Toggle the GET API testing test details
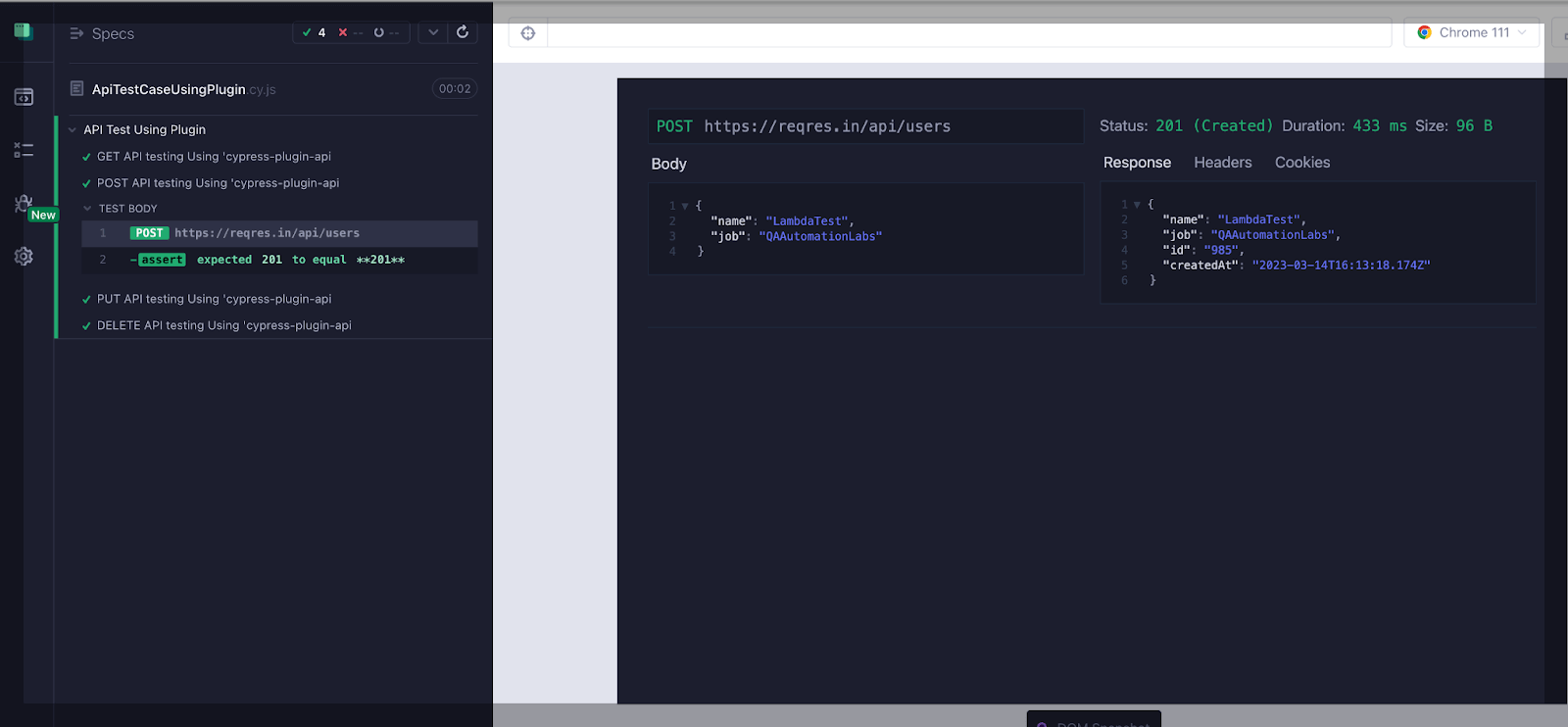The width and height of the screenshot is (1568, 727). [214, 157]
